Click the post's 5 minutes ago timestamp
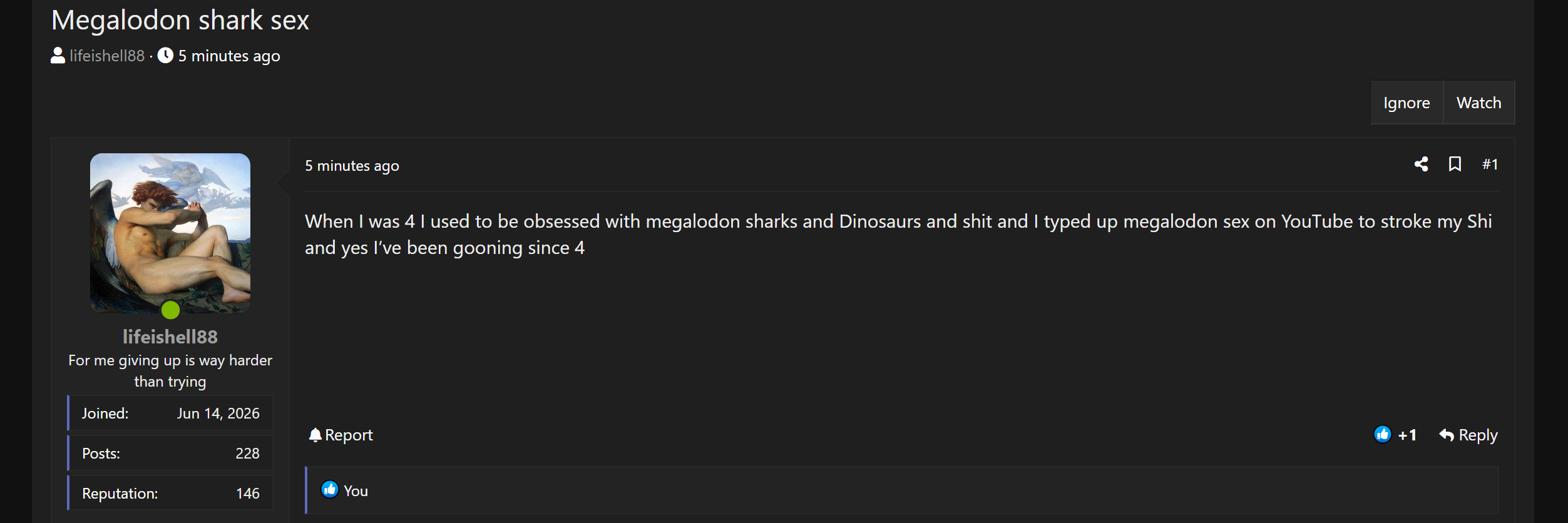The height and width of the screenshot is (523, 1568). pos(352,166)
